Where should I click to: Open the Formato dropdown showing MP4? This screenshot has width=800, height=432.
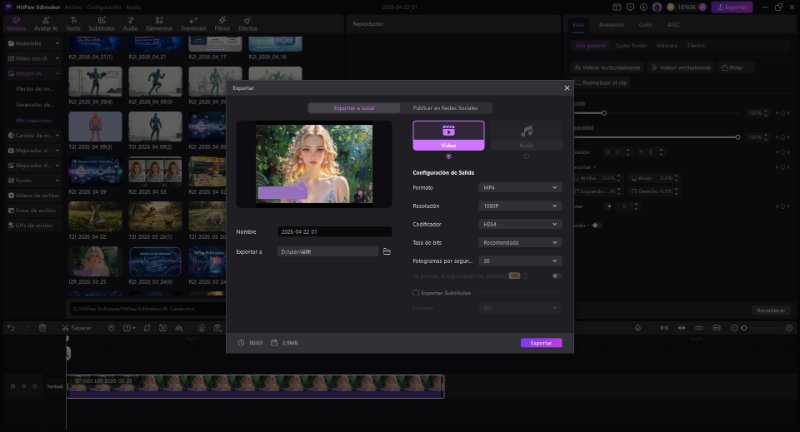coord(520,187)
